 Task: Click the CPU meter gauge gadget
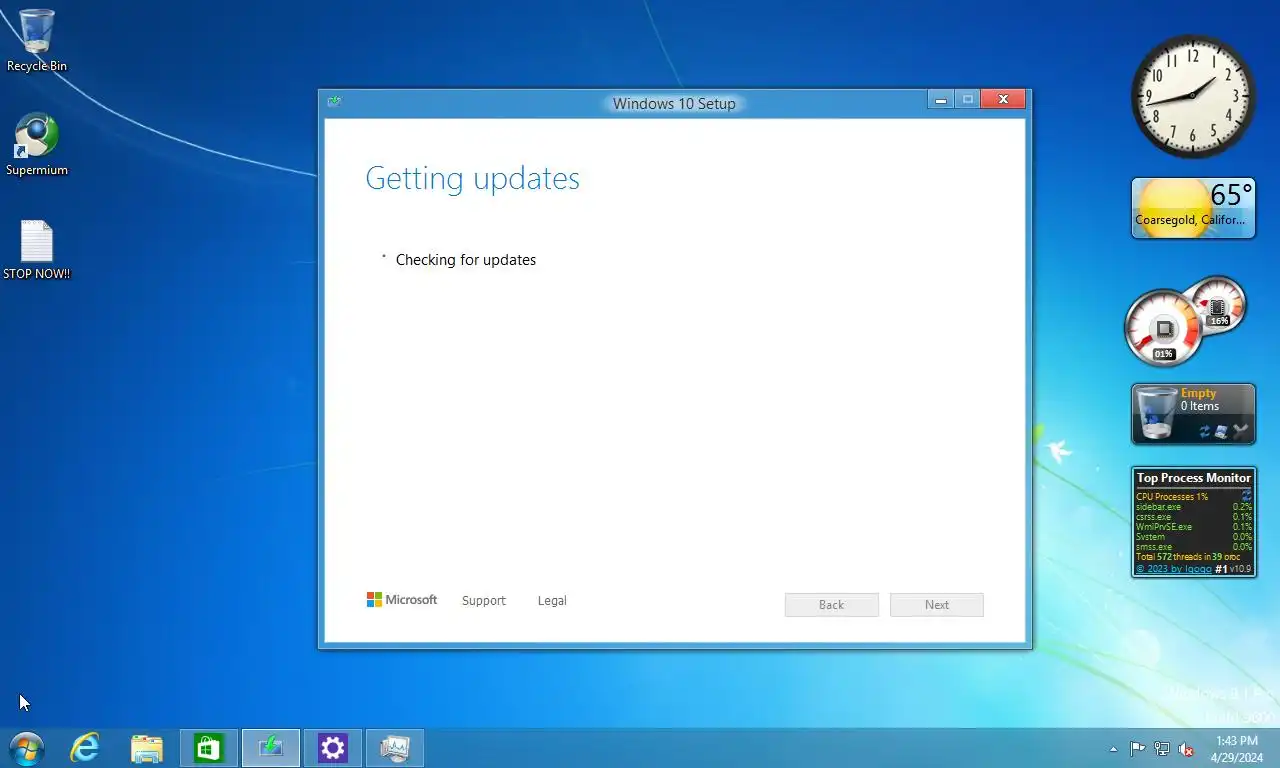coord(1164,328)
